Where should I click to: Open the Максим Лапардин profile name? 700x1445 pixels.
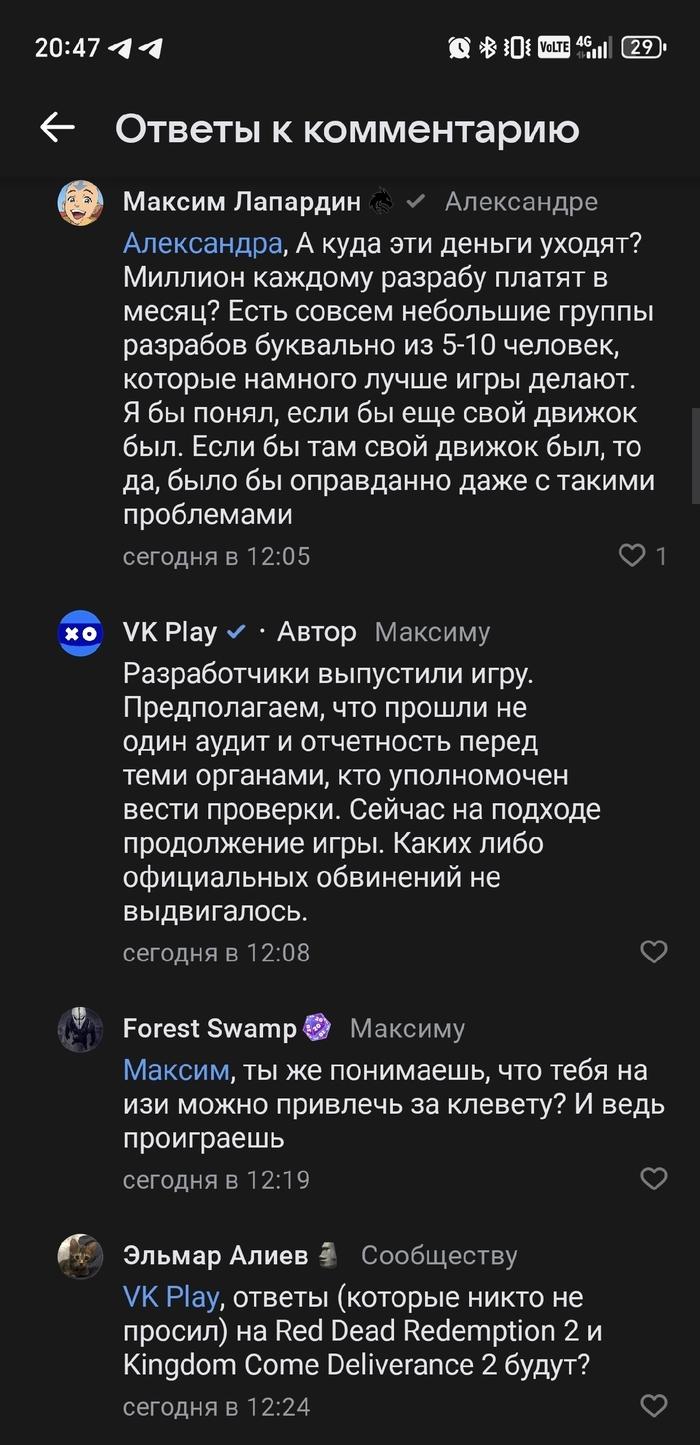(241, 202)
